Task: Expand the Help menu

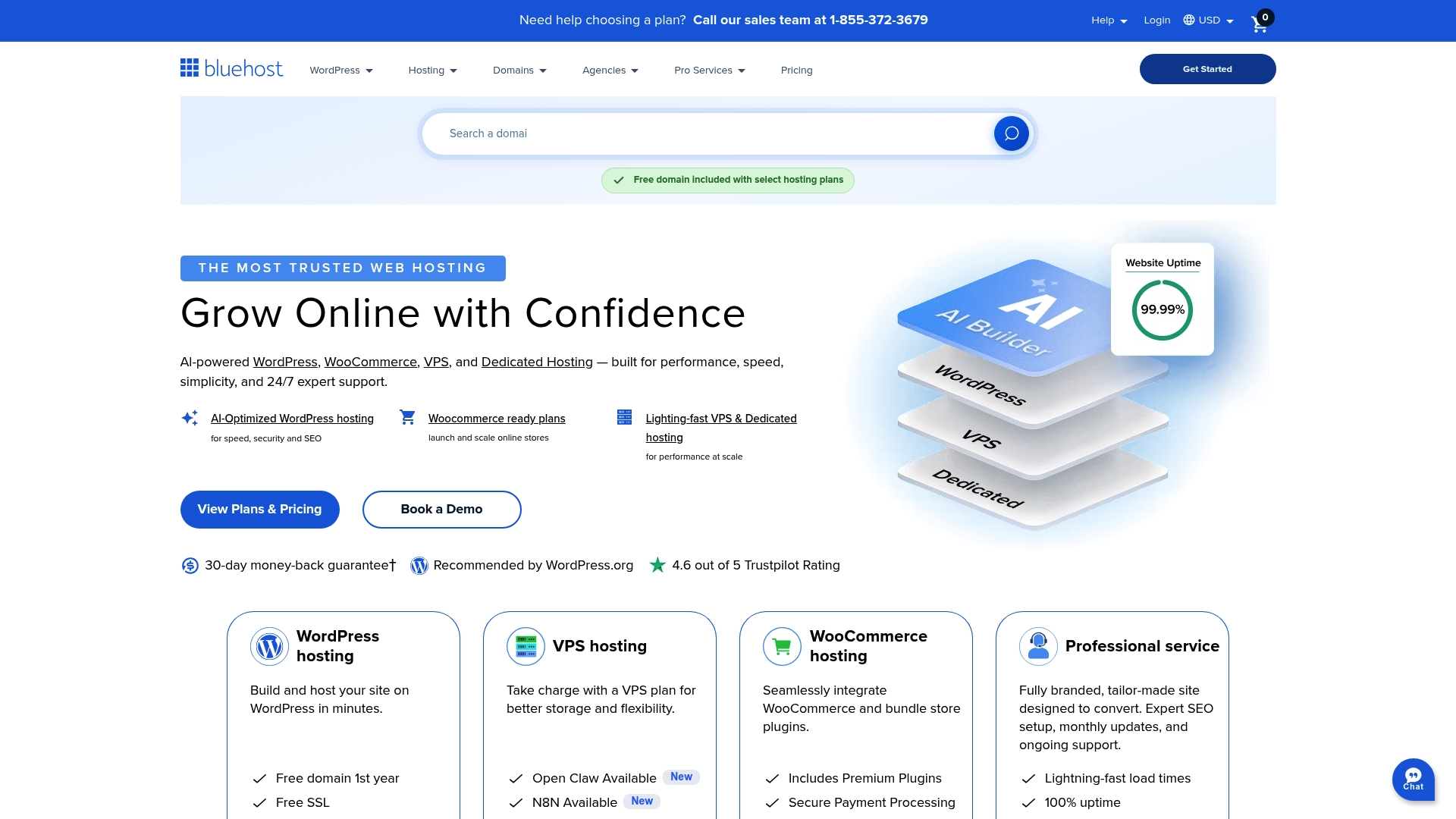Action: point(1107,20)
